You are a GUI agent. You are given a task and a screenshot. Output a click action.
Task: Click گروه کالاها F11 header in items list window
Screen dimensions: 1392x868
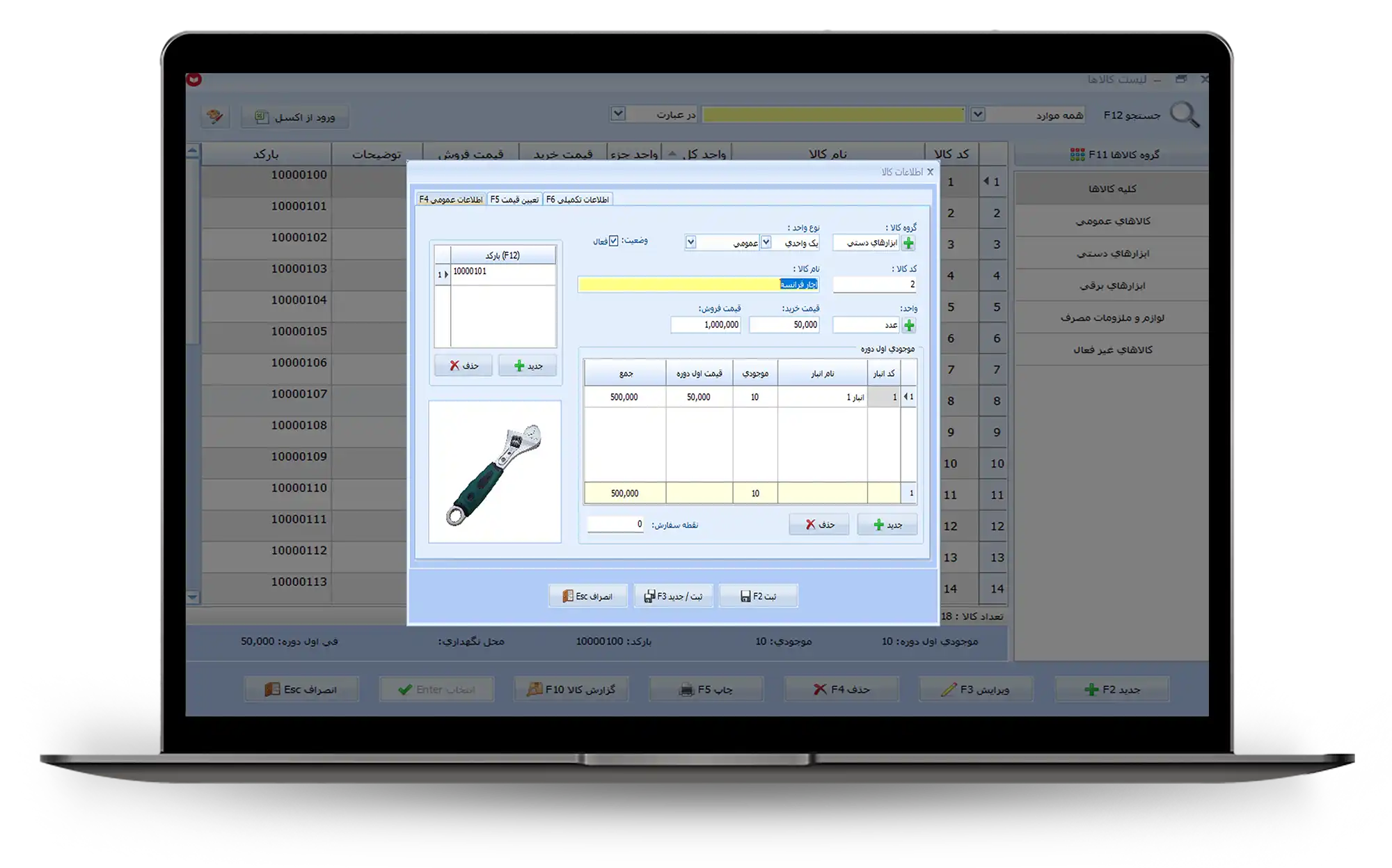[1112, 154]
